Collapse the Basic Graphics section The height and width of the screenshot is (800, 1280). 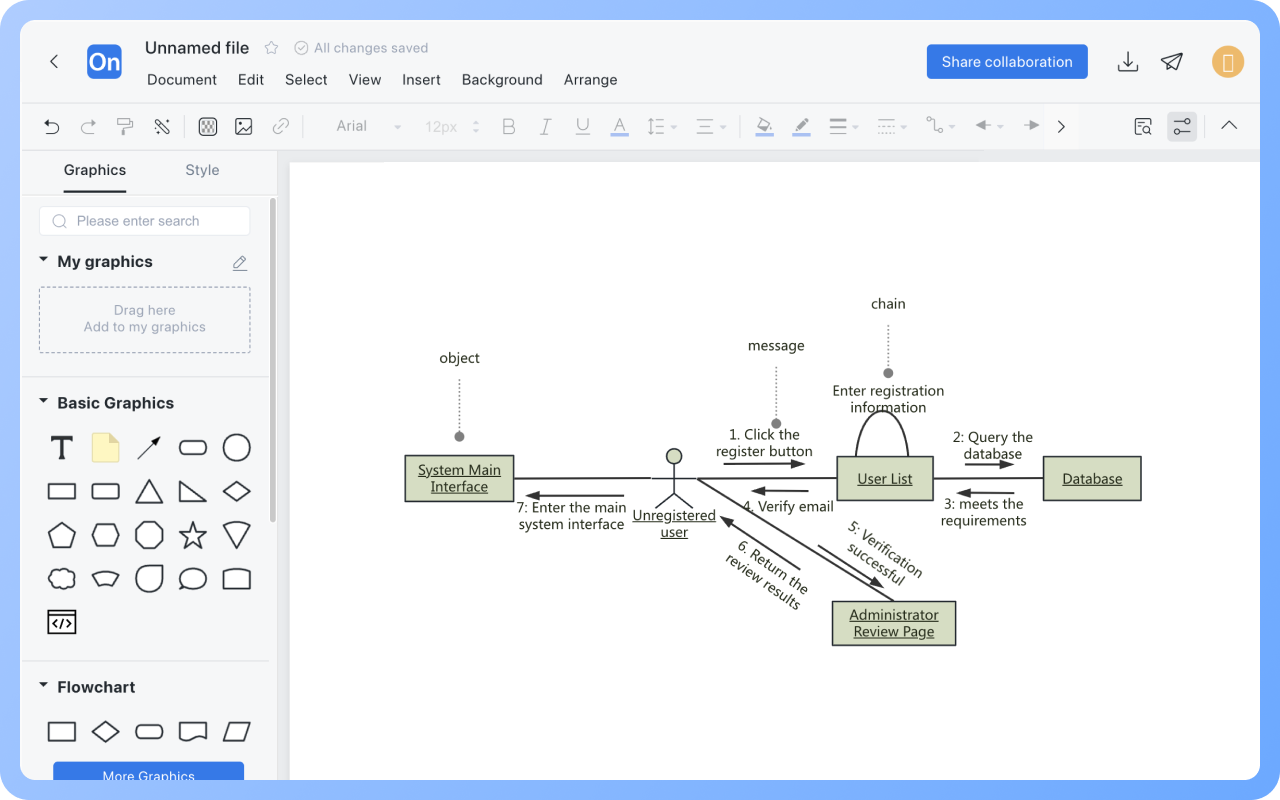43,401
